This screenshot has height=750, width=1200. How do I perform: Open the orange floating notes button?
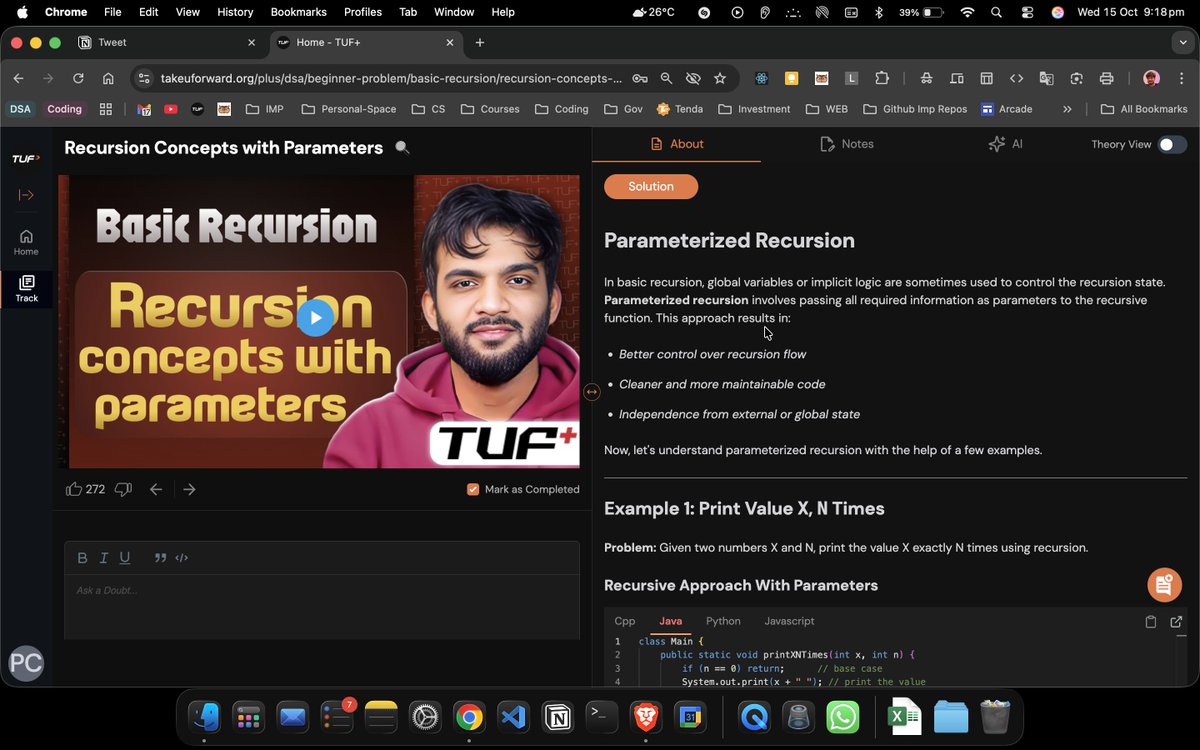1163,584
